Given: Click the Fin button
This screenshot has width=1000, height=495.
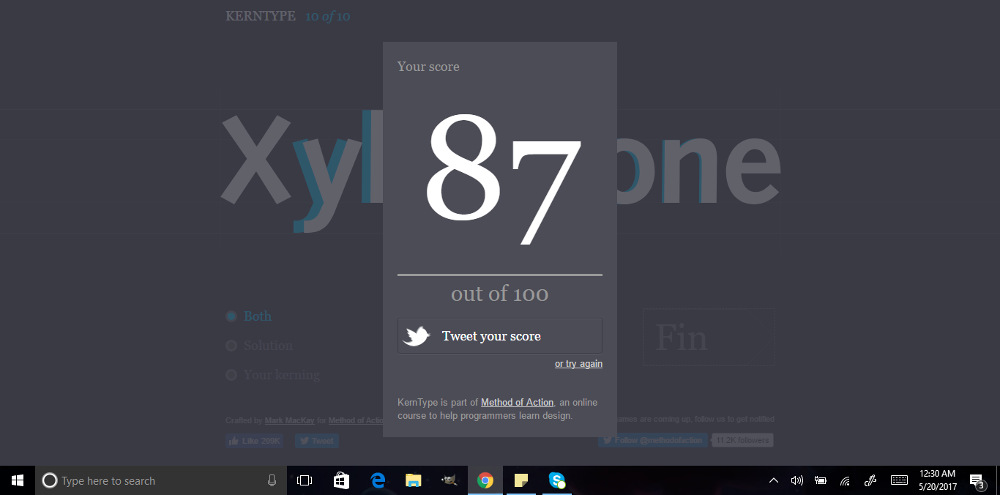Looking at the screenshot, I should tap(709, 337).
